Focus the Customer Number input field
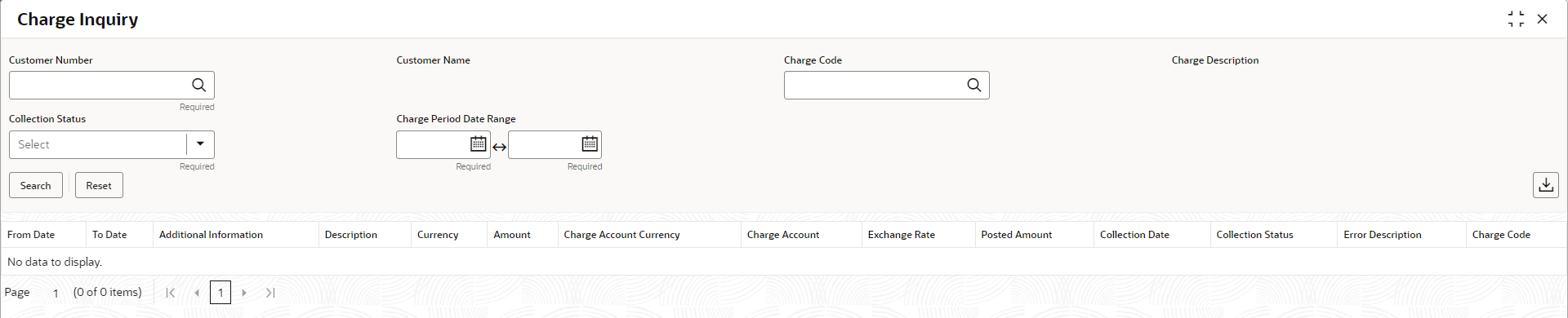The image size is (1568, 318). (x=98, y=85)
